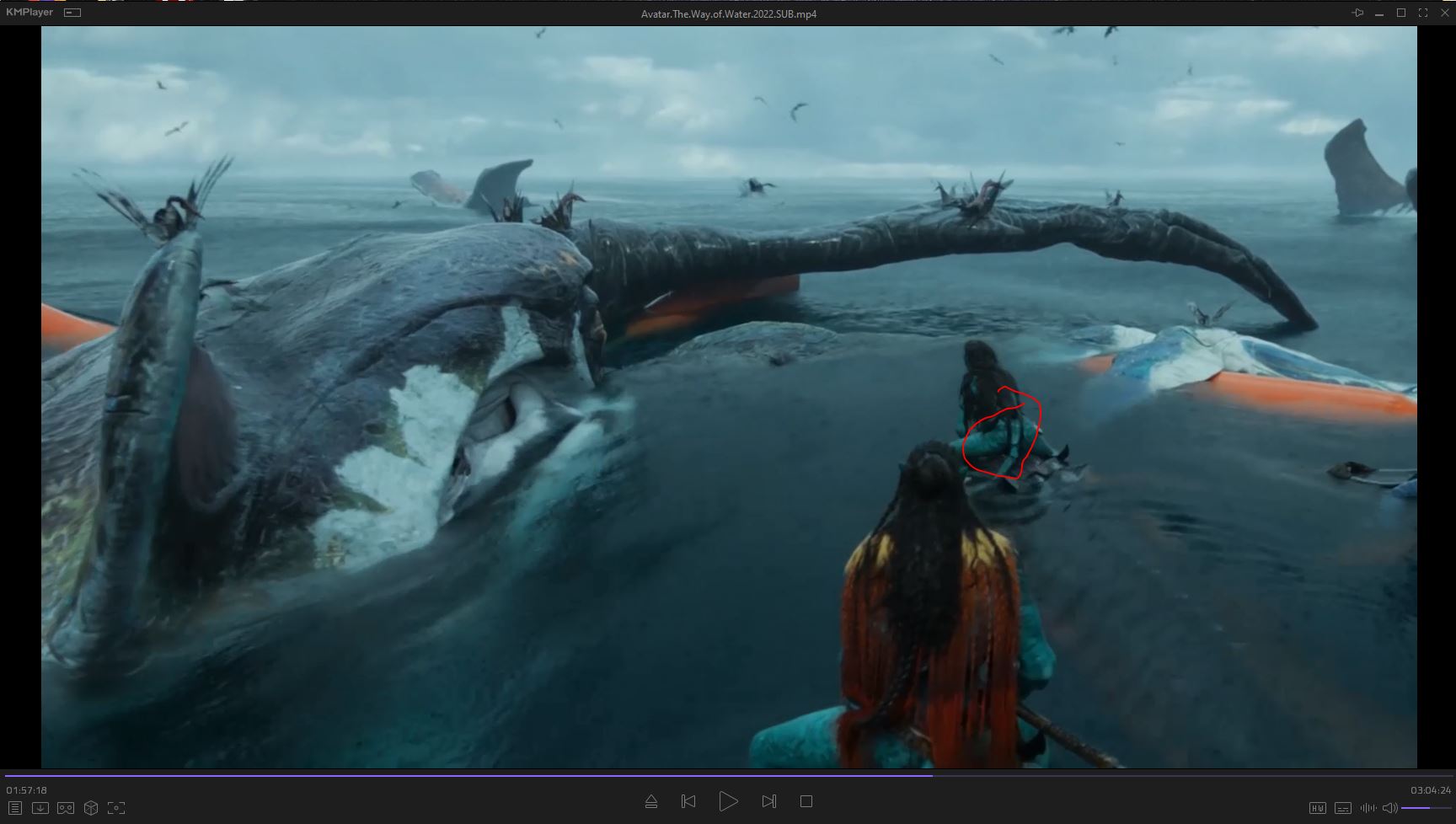Click the screen capture icon
The image size is (1456, 824).
pos(116,808)
